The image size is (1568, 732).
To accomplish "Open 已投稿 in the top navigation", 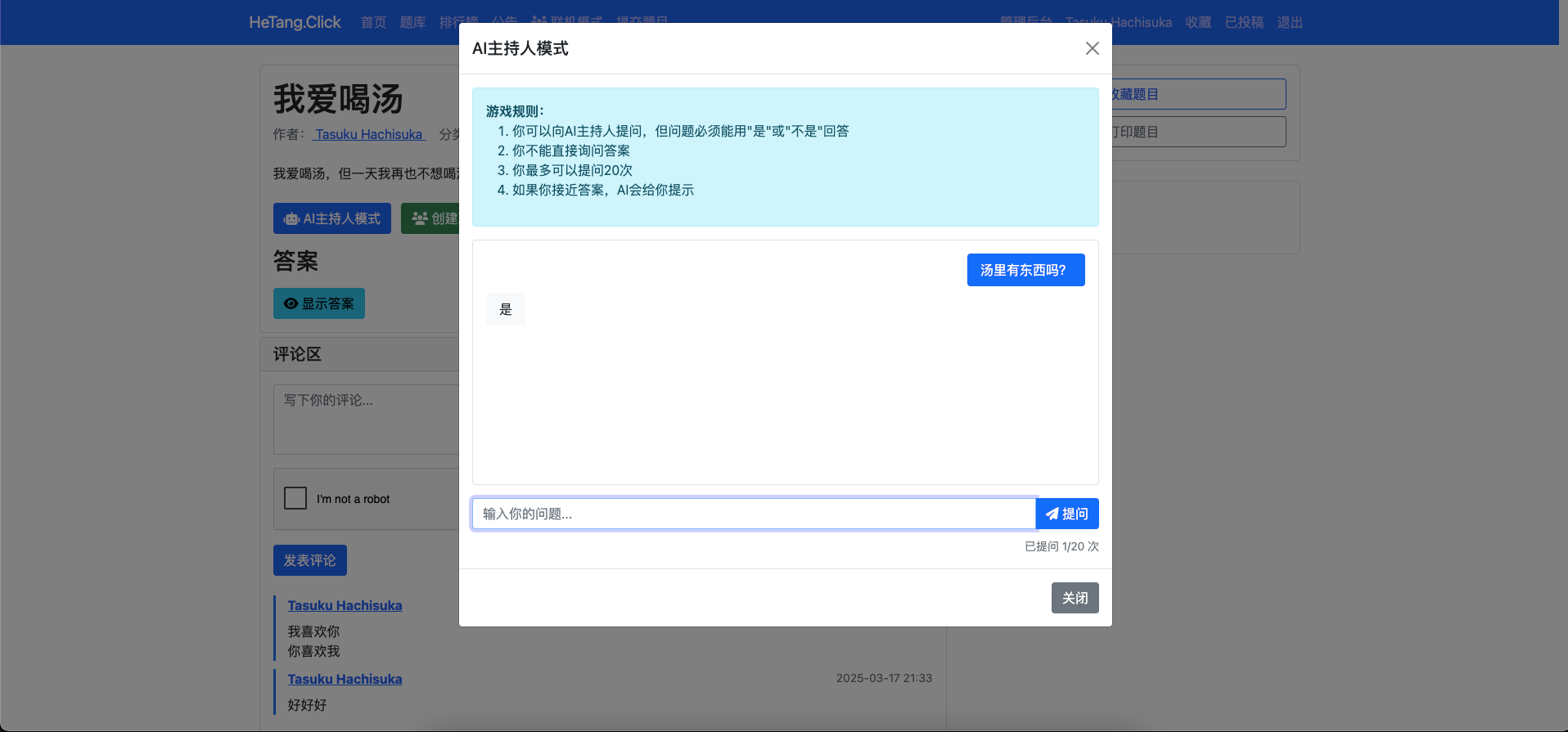I will (1244, 22).
